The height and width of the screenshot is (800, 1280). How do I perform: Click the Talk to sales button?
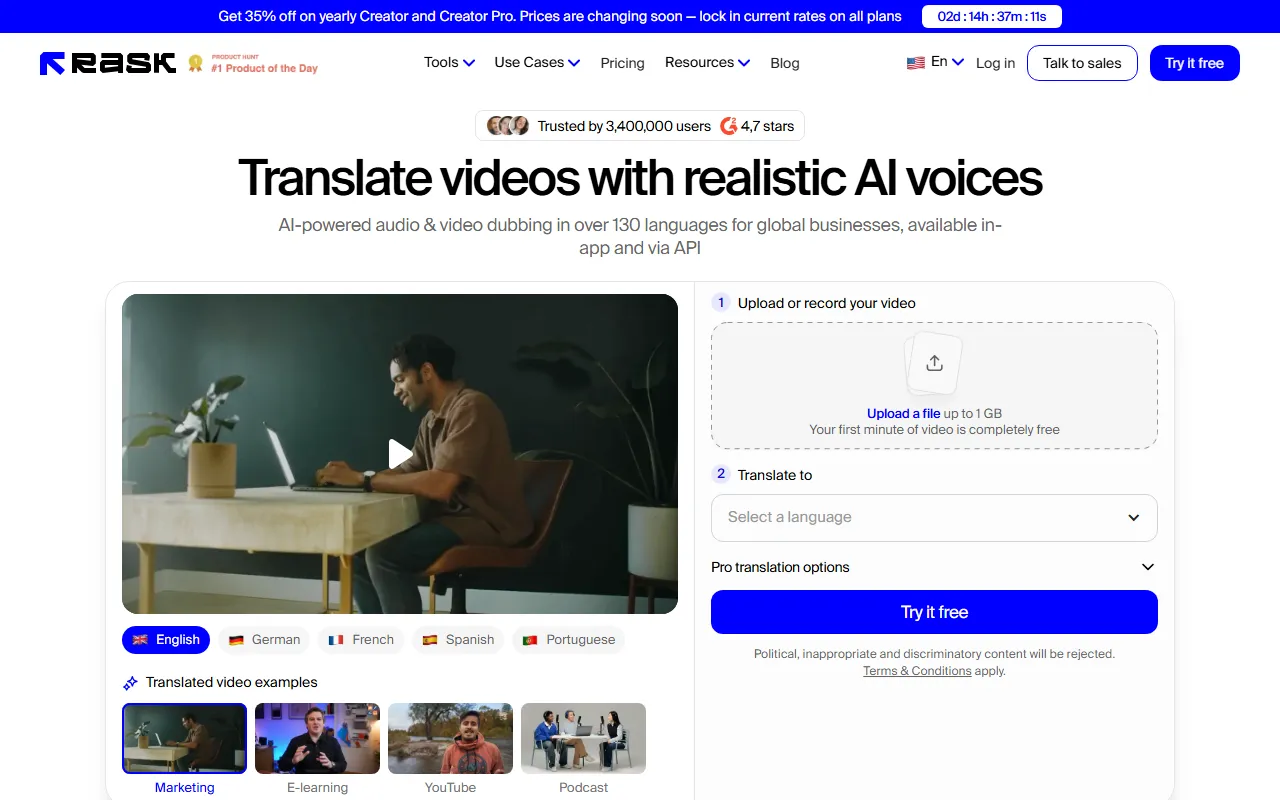click(1082, 63)
